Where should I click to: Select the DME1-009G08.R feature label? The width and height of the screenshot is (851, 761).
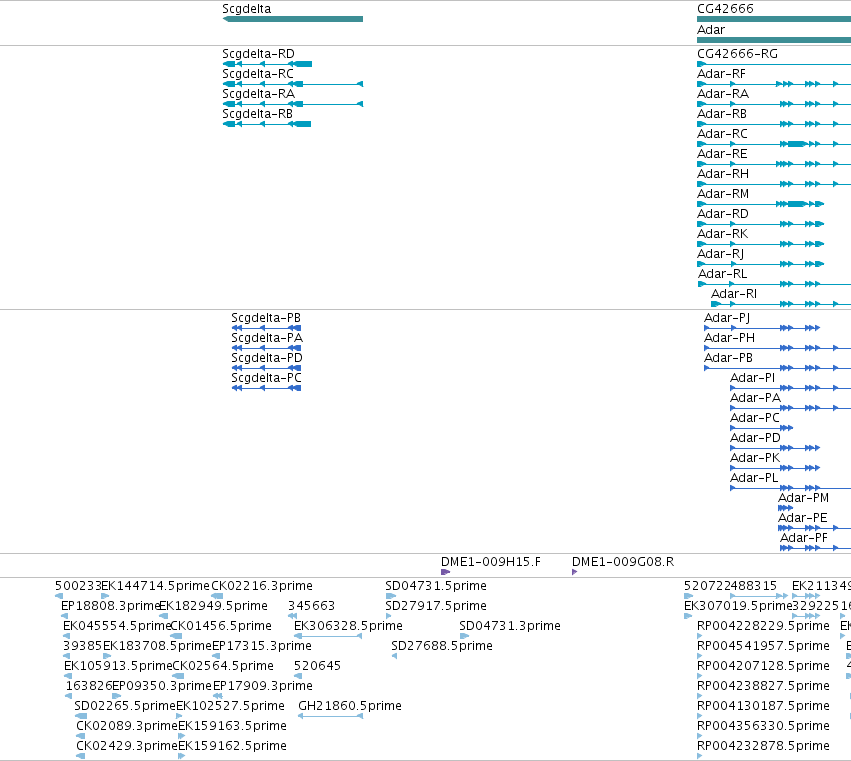click(x=623, y=562)
